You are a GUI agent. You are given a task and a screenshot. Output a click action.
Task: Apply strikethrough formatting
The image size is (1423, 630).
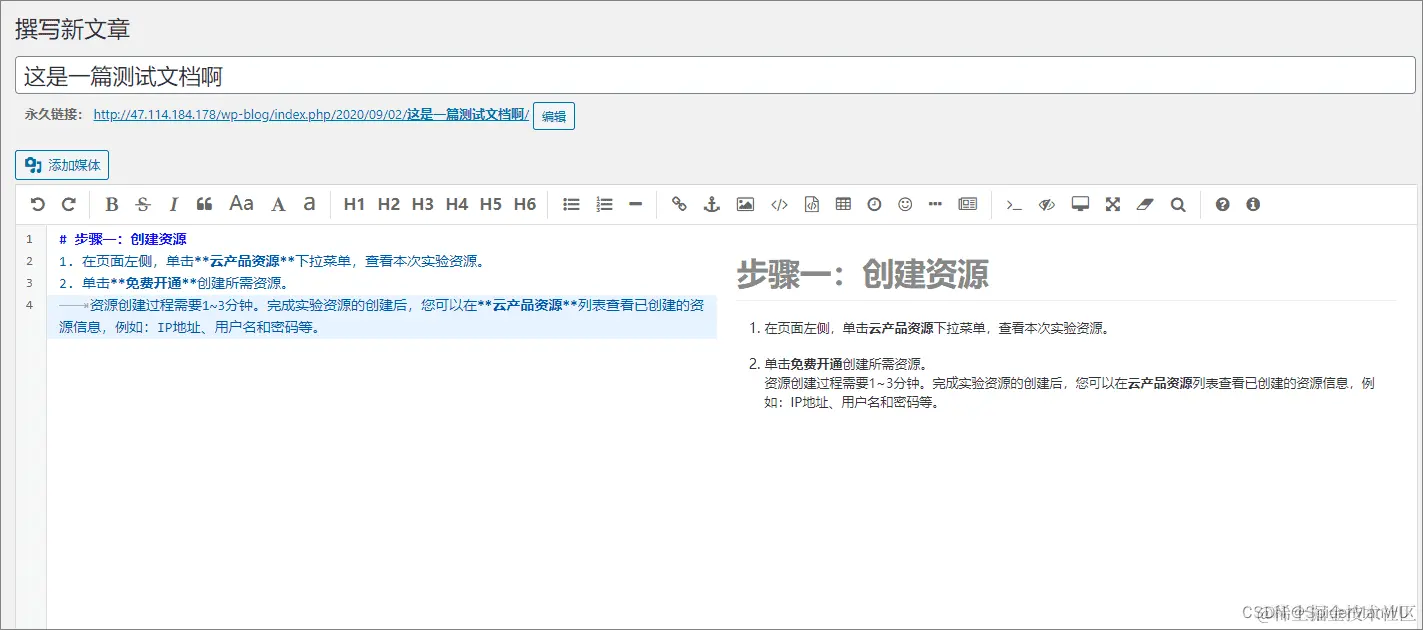pyautogui.click(x=143, y=204)
